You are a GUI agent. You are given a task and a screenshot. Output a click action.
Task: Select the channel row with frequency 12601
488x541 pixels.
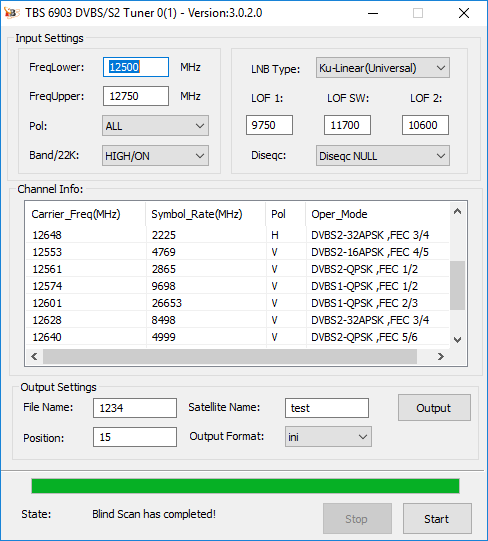point(238,303)
